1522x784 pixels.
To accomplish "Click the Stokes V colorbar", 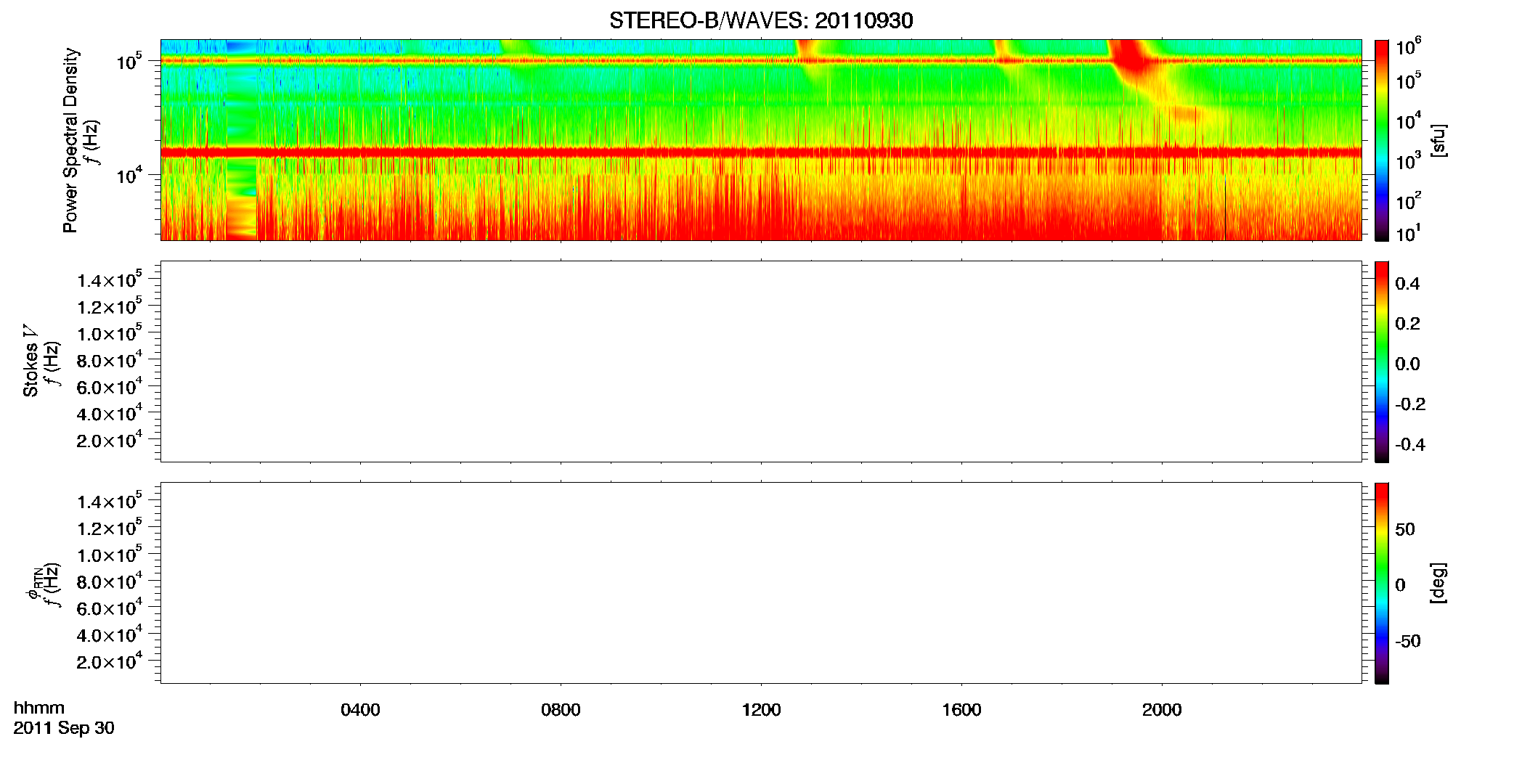I will [1382, 362].
